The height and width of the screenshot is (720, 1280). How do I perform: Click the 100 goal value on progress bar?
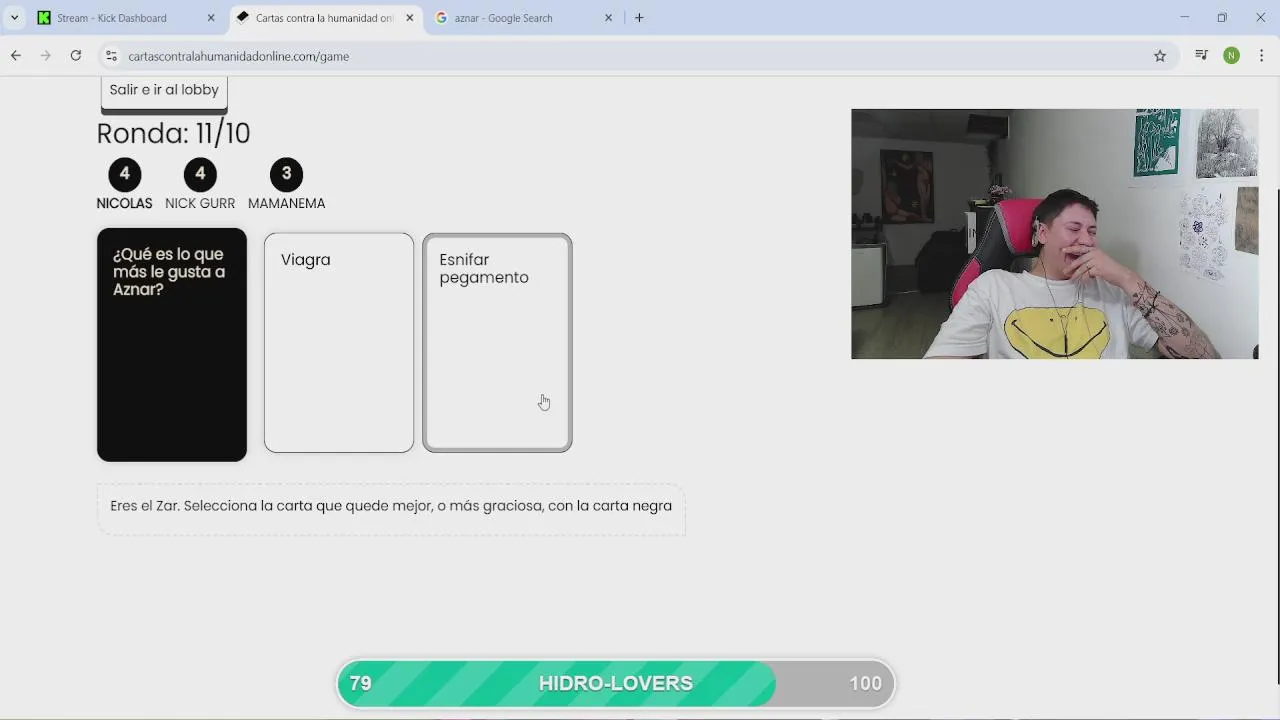(x=866, y=683)
